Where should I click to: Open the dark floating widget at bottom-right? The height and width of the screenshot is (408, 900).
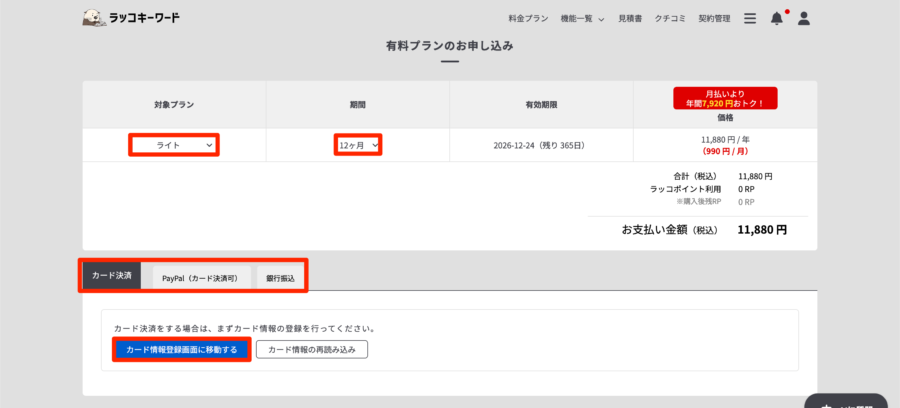pyautogui.click(x=847, y=401)
